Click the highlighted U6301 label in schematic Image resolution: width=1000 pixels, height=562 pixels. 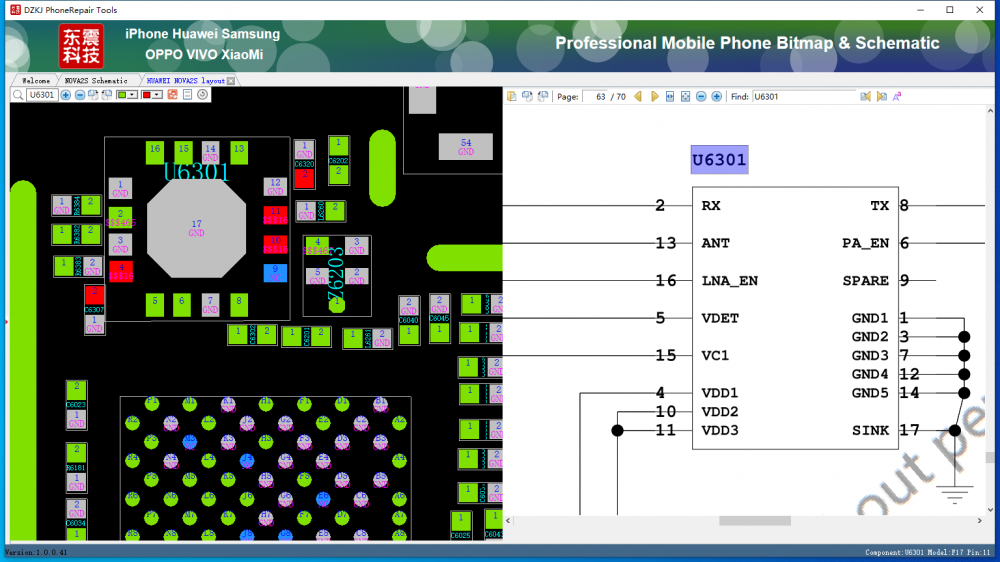coord(719,159)
